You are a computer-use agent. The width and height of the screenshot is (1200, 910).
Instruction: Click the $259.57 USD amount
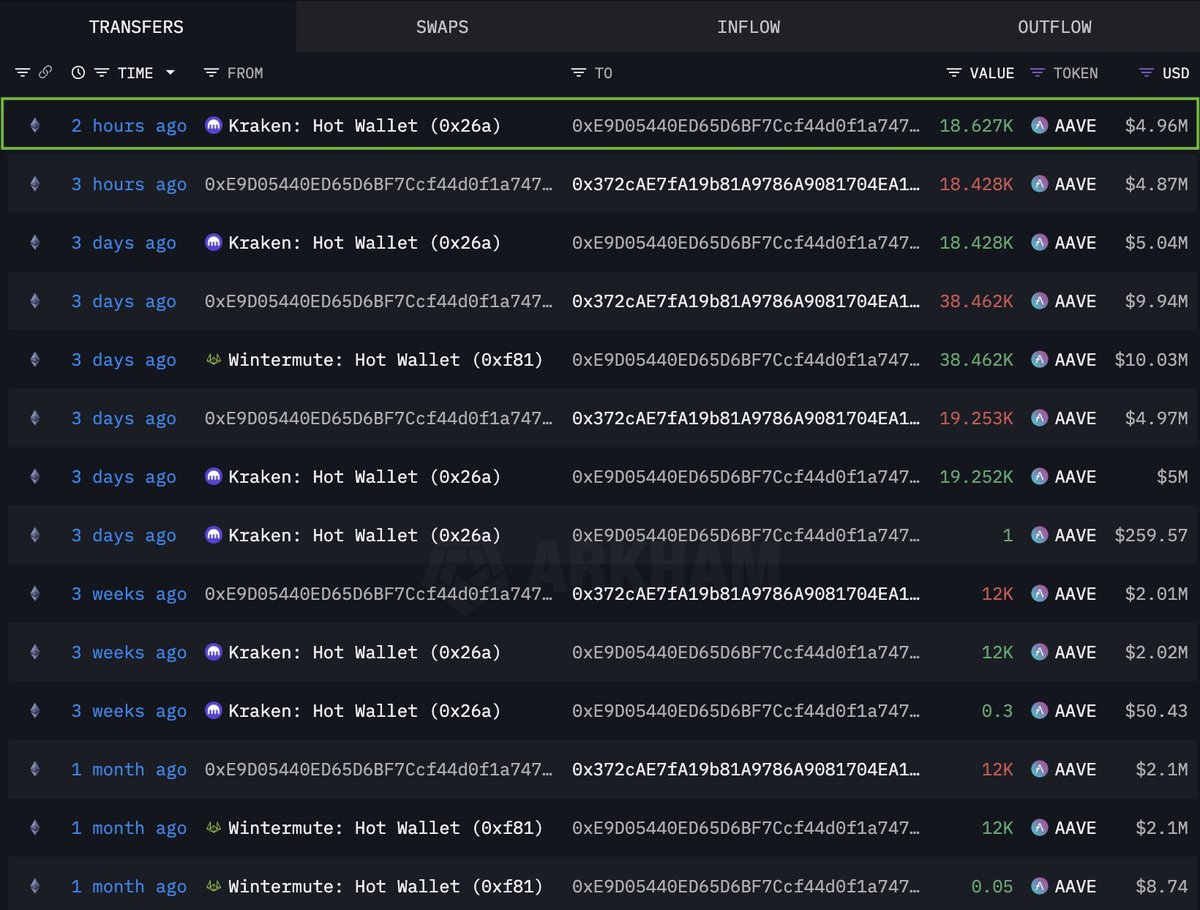[x=1151, y=535]
